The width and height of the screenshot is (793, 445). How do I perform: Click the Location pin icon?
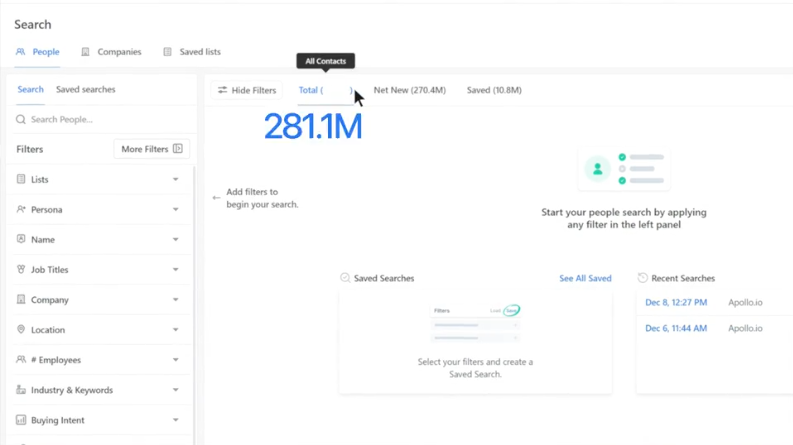tap(21, 329)
